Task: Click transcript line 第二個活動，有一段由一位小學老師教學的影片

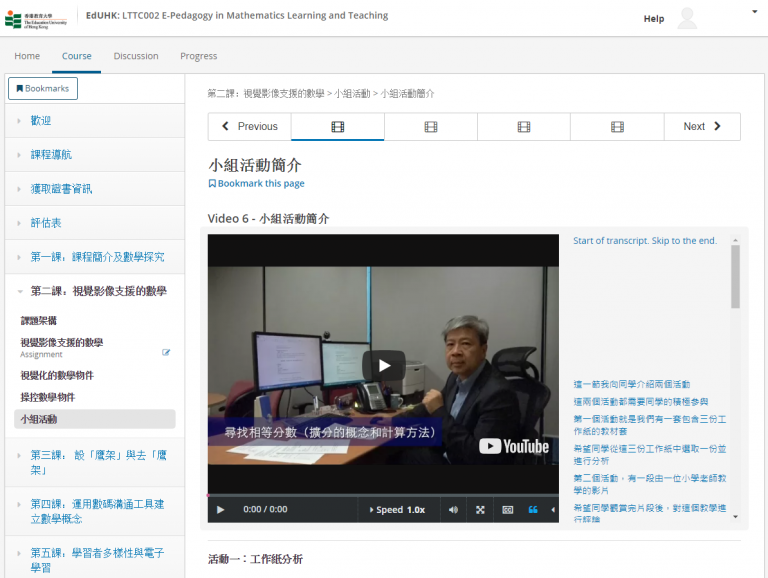Action: pos(649,483)
